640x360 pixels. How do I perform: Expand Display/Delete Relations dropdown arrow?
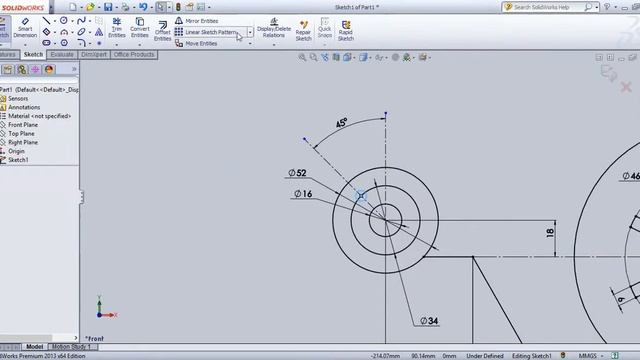click(x=274, y=44)
